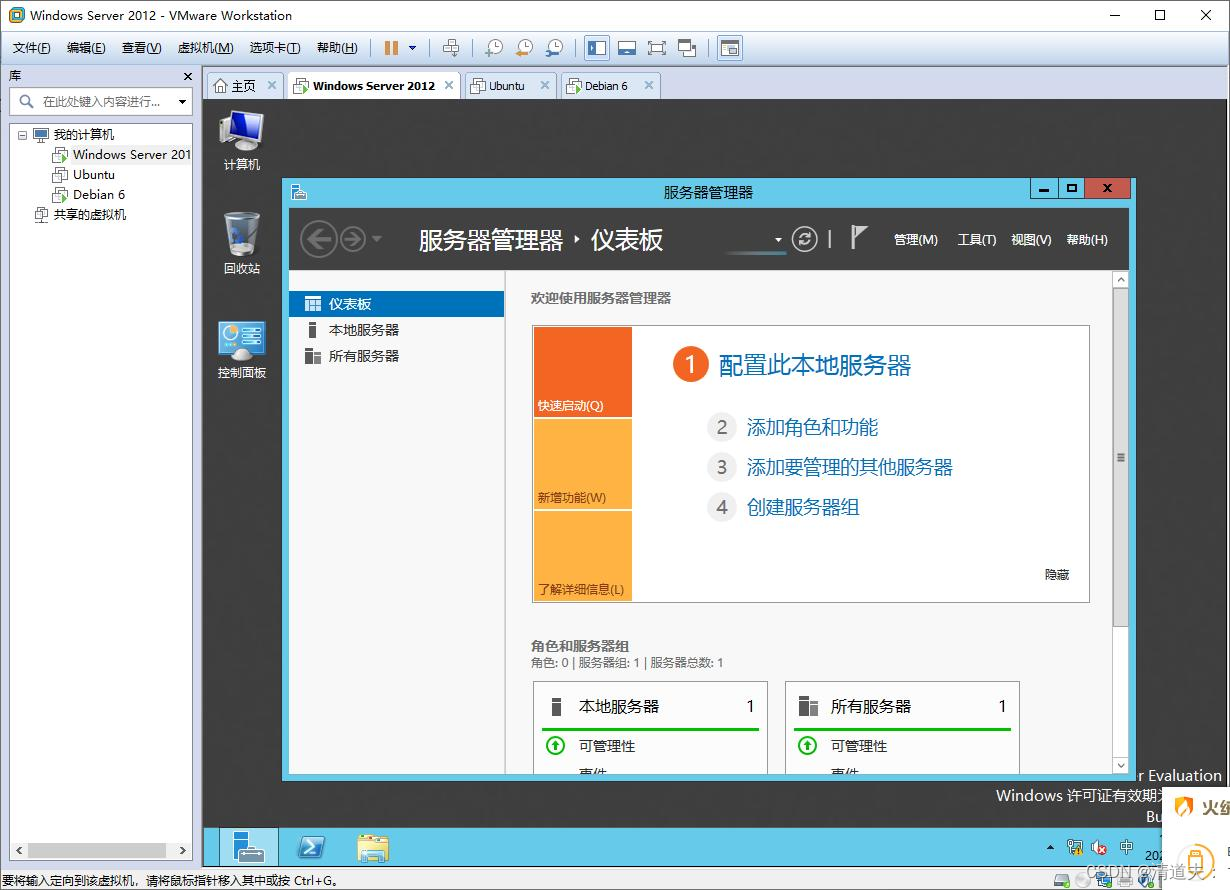1230x890 pixels.
Task: Take a snapshot using the clock-plus icon
Action: 494,47
